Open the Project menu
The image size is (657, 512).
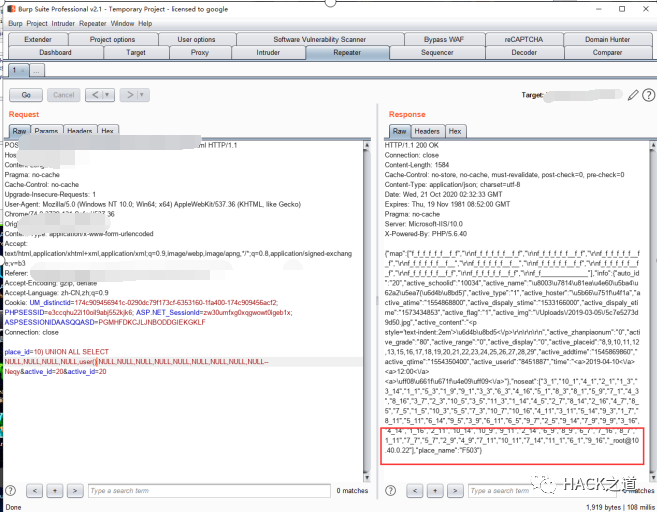tap(37, 23)
